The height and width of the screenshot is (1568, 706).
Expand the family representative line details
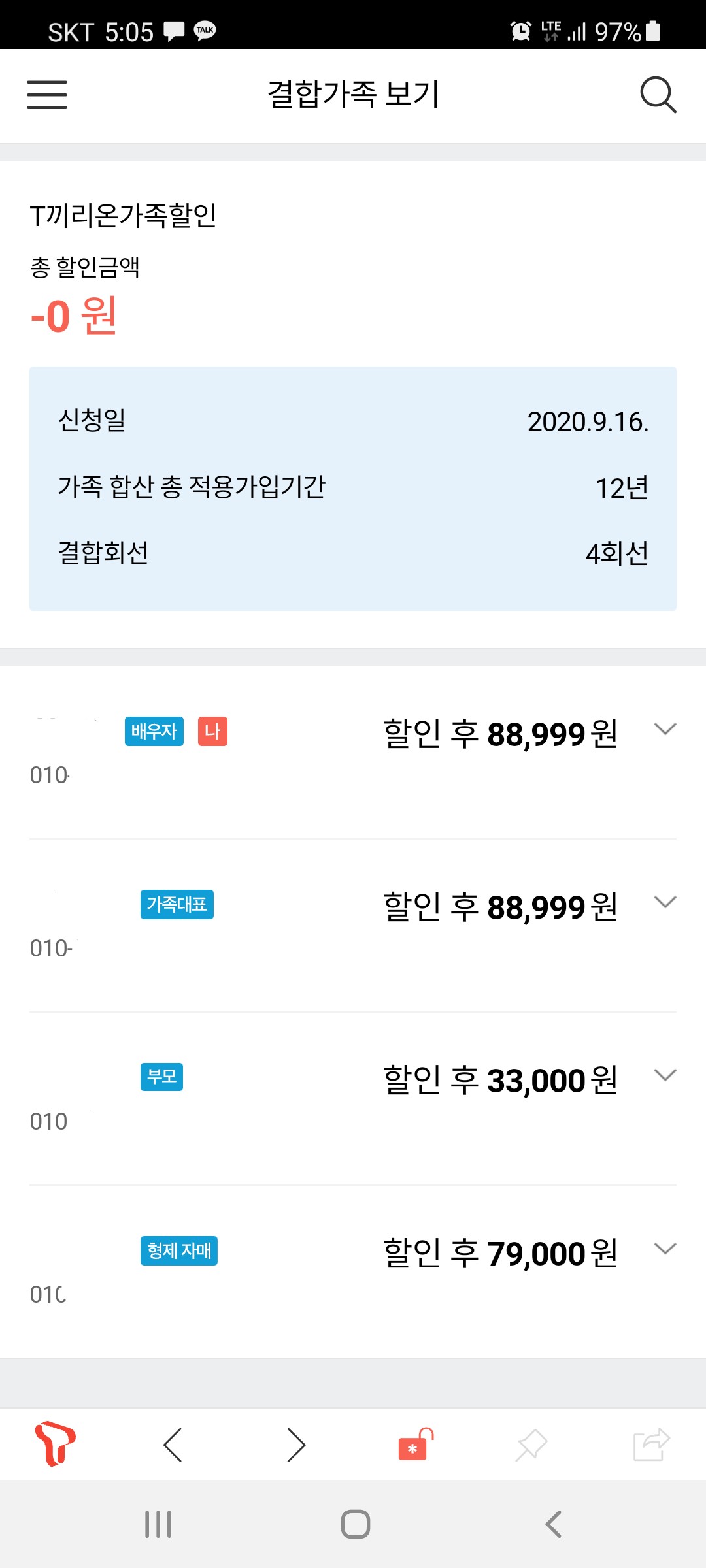[x=665, y=902]
